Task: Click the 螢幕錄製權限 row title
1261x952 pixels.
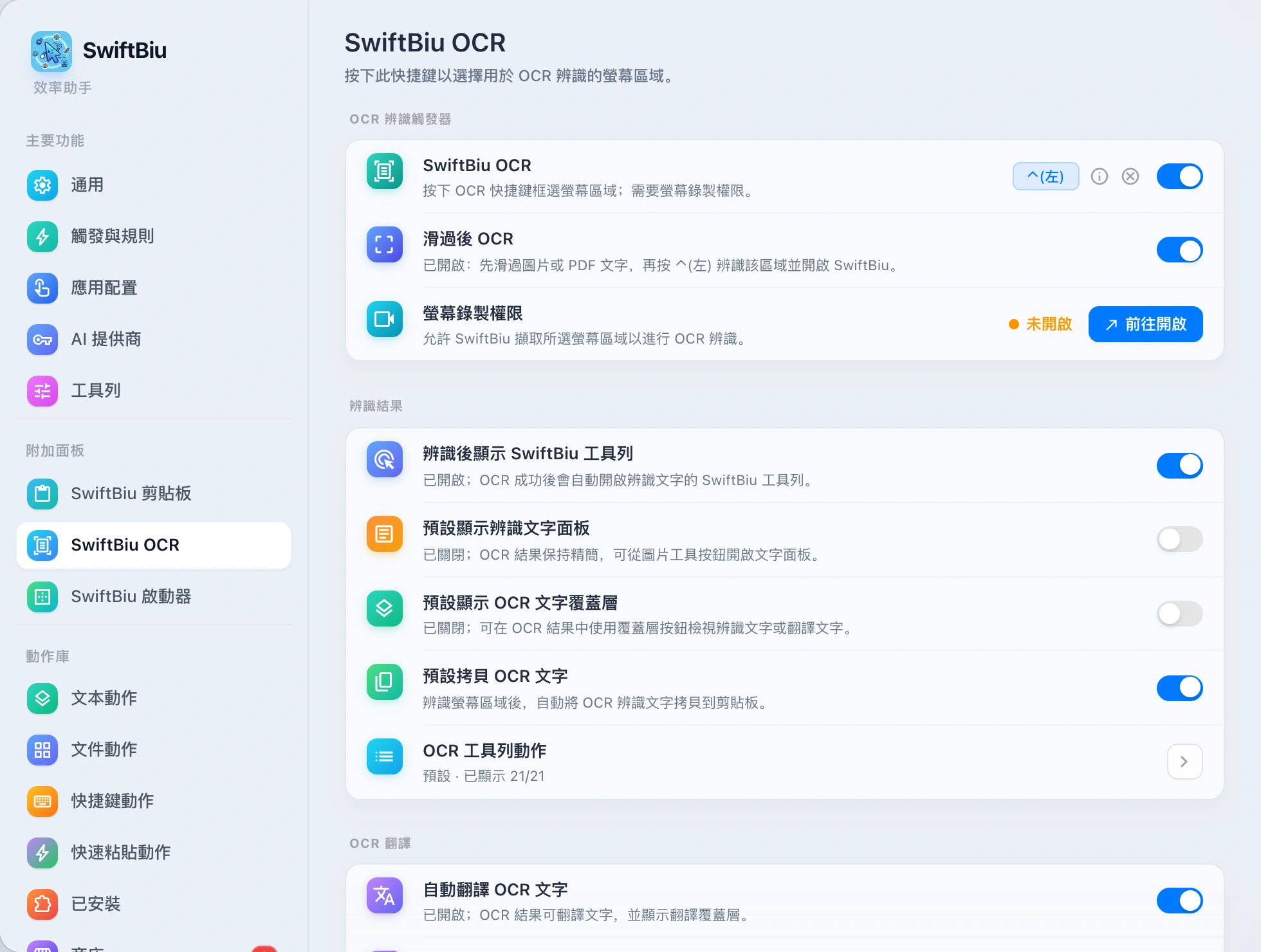Action: coord(473,313)
